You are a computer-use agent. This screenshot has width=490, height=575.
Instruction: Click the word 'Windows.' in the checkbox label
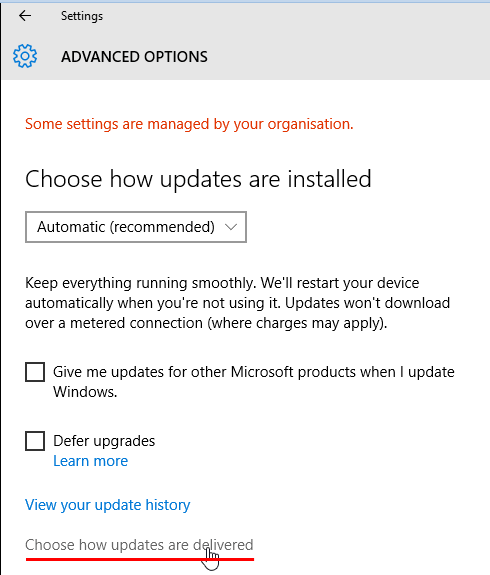click(85, 392)
